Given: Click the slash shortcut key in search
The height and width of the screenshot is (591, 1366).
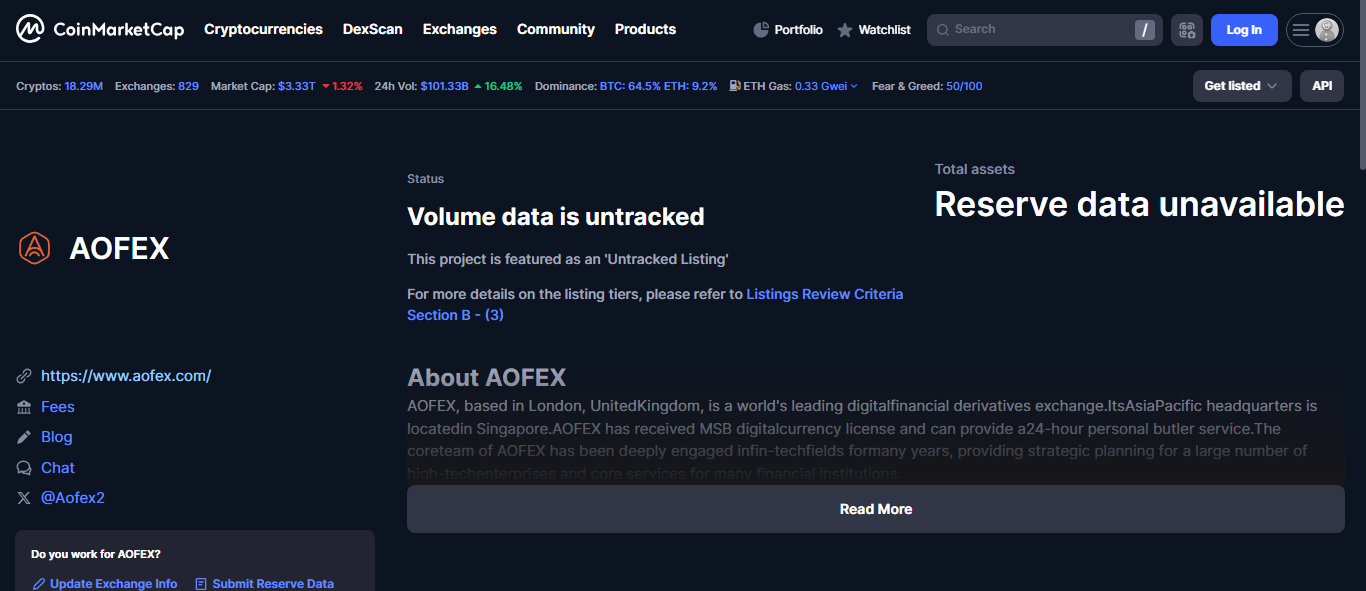Looking at the screenshot, I should pos(1145,30).
